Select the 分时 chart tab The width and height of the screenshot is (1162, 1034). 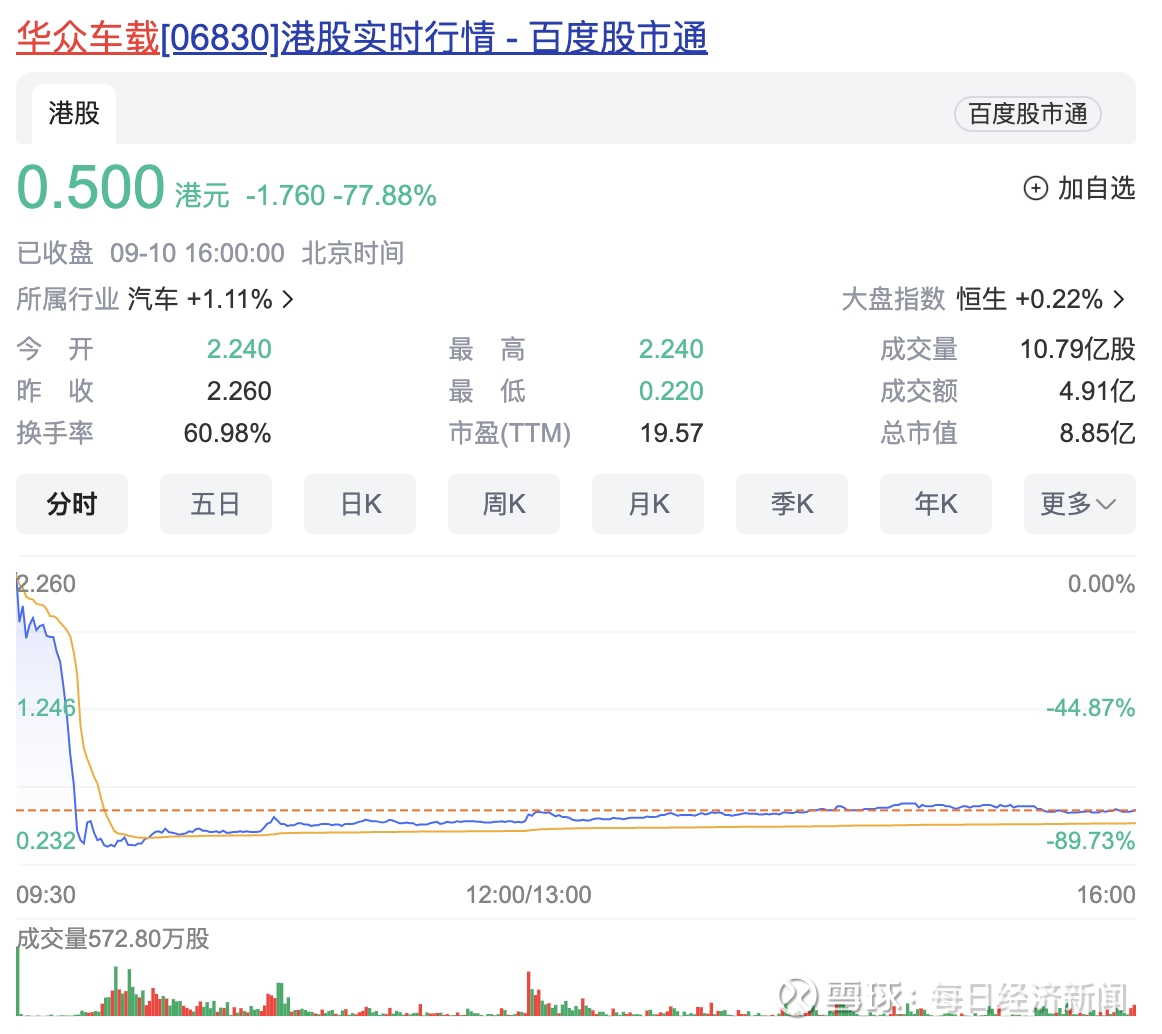coord(72,504)
